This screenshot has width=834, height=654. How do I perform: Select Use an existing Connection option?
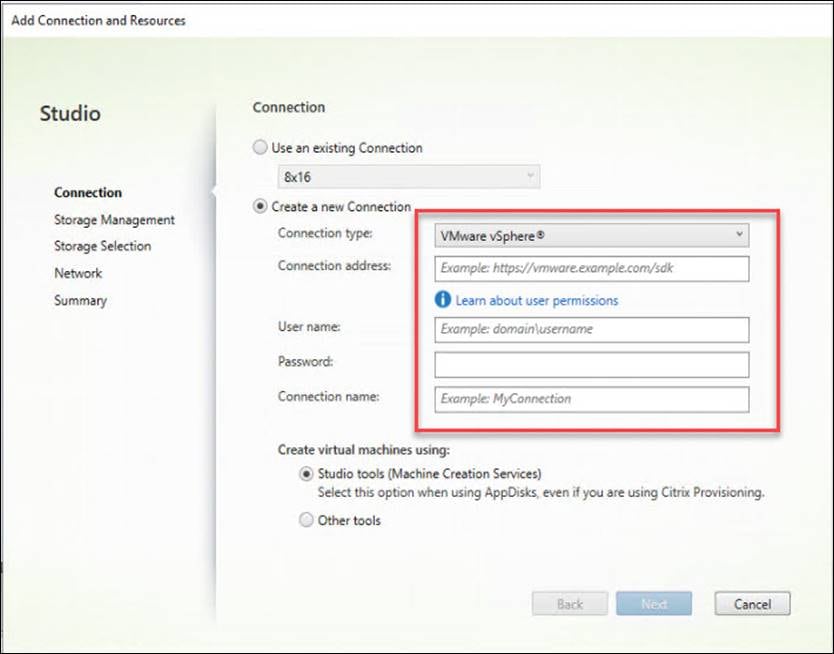point(260,148)
